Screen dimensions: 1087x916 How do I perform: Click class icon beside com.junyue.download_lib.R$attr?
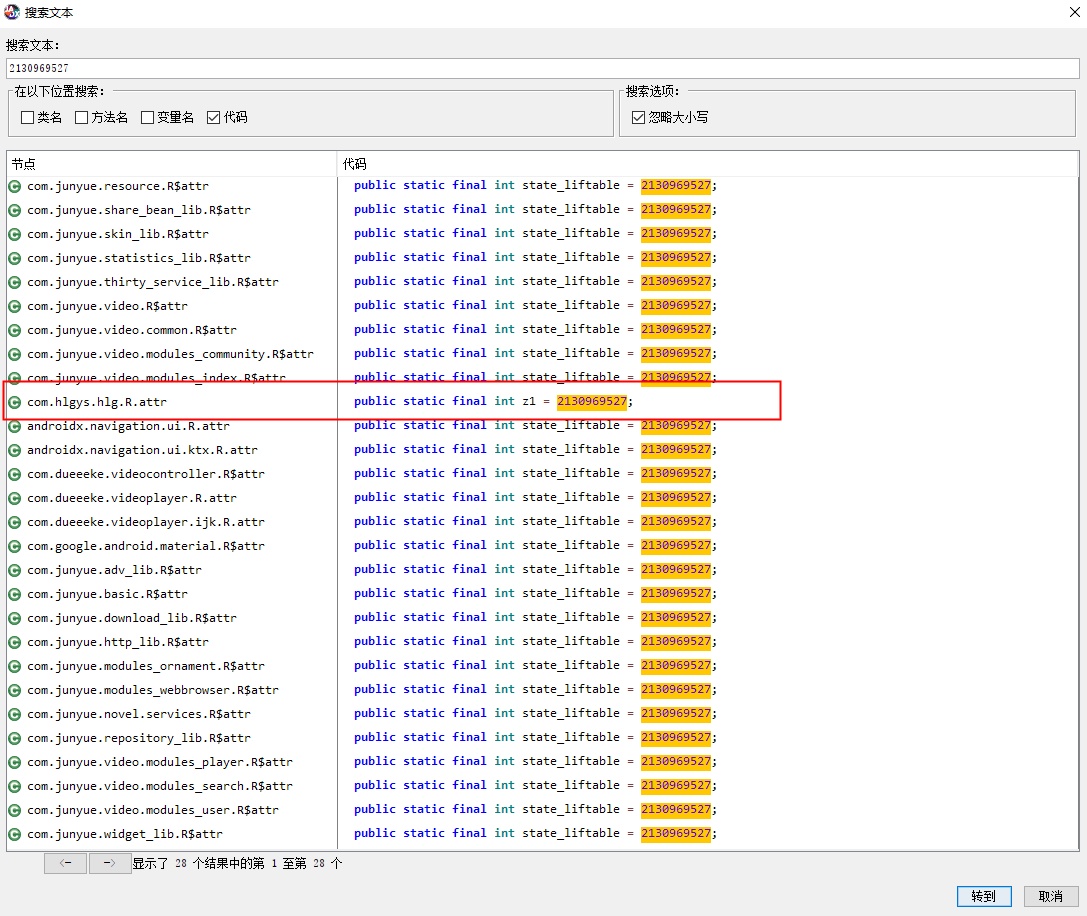pos(15,618)
